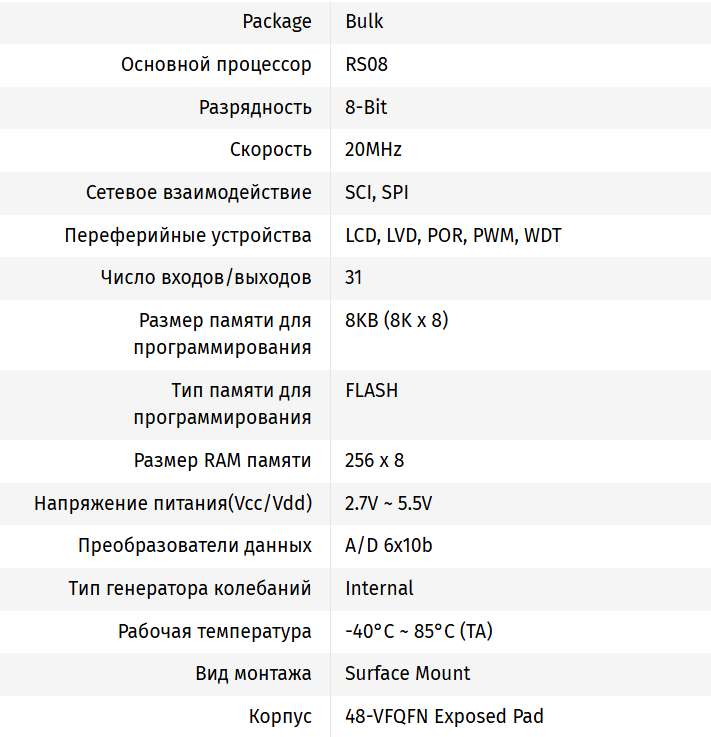Viewport: 711px width, 737px height.
Task: Click 'LCD, LVD, POR, PWM, WDT' value
Action: (x=453, y=236)
